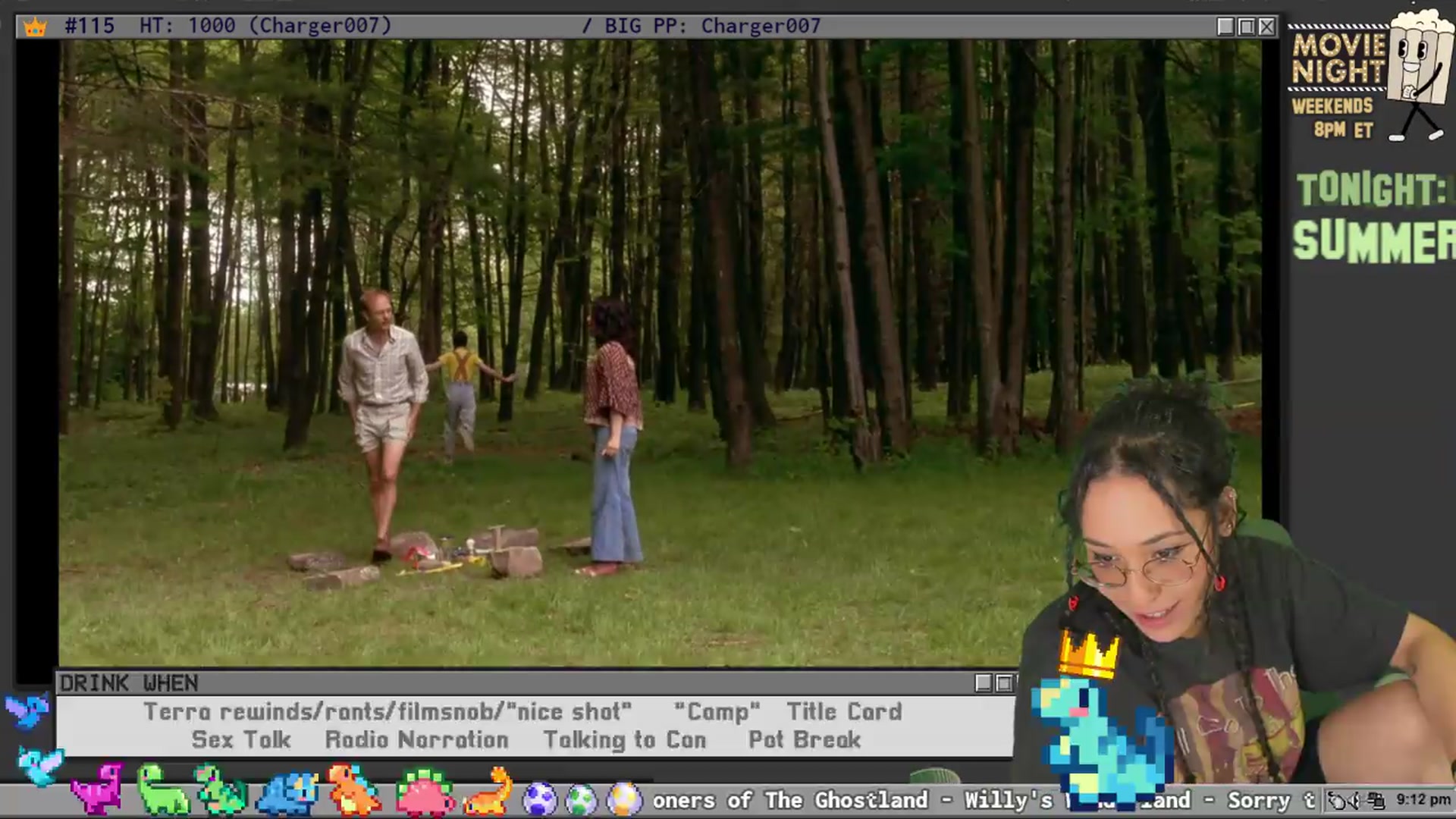Click the network computers icon in system tray
The width and height of the screenshot is (1456, 819).
point(1376,800)
